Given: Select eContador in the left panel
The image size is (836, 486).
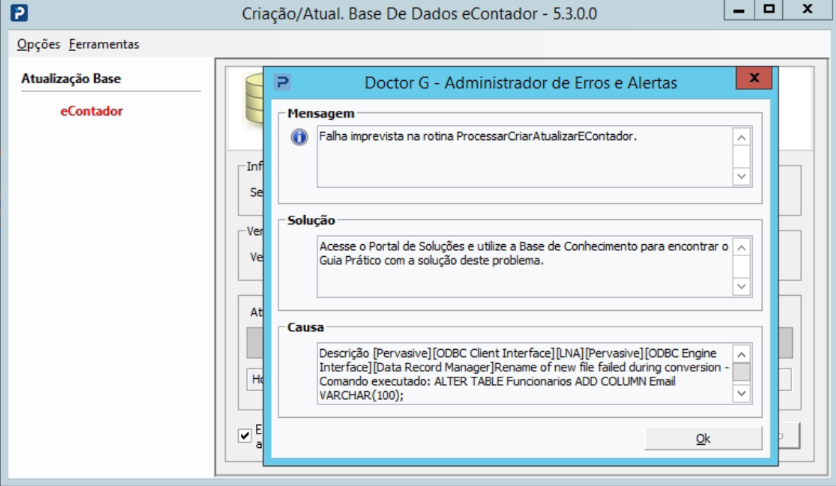Looking at the screenshot, I should (91, 111).
